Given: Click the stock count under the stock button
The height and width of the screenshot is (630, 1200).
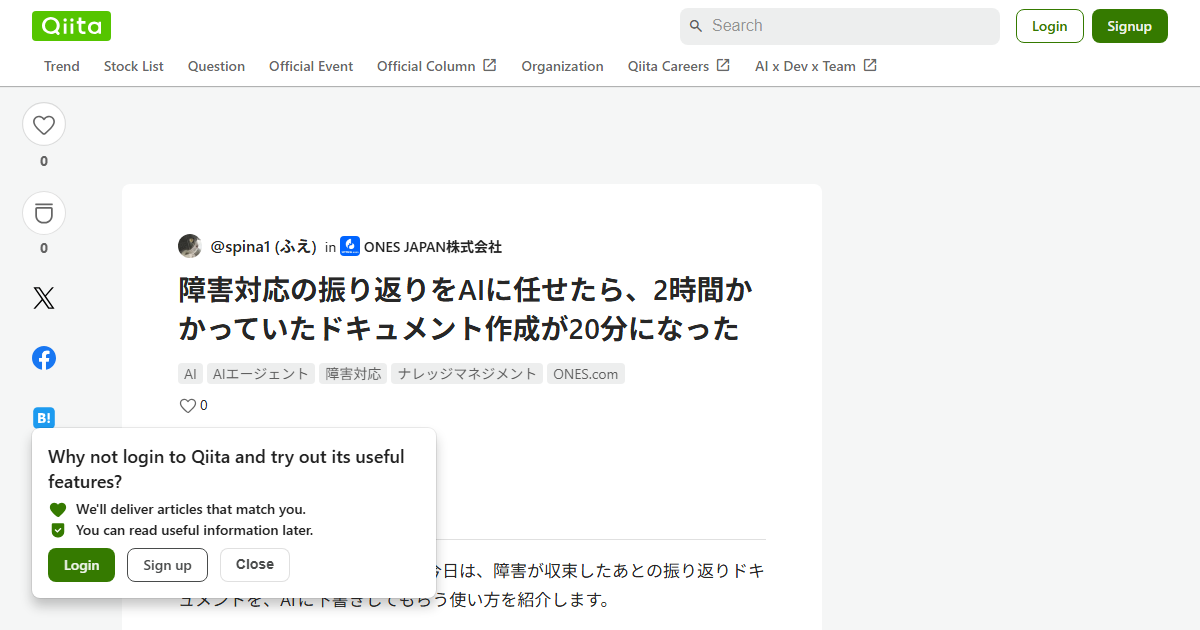Looking at the screenshot, I should coord(44,248).
